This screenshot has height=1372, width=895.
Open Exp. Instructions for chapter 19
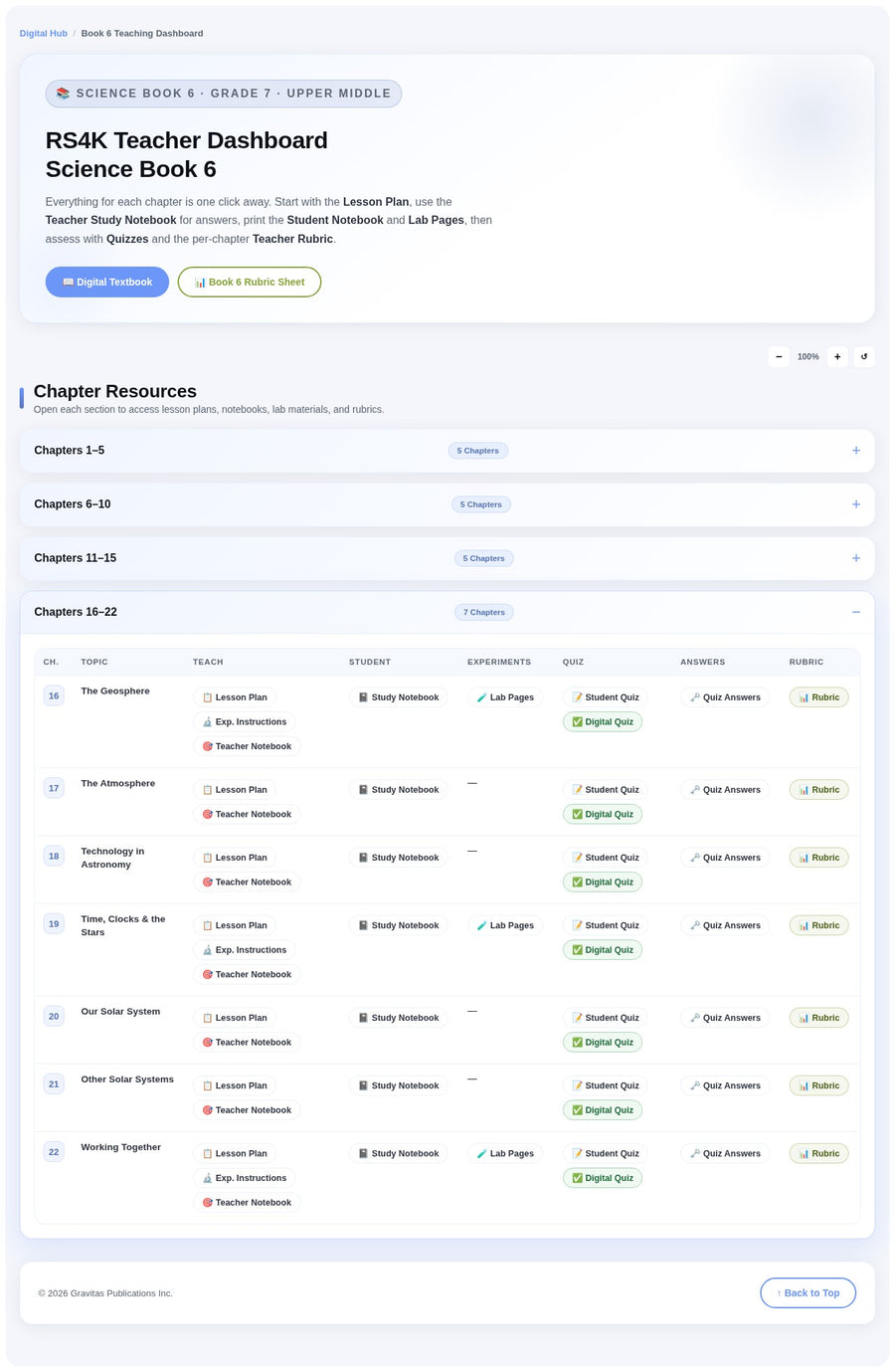point(245,950)
